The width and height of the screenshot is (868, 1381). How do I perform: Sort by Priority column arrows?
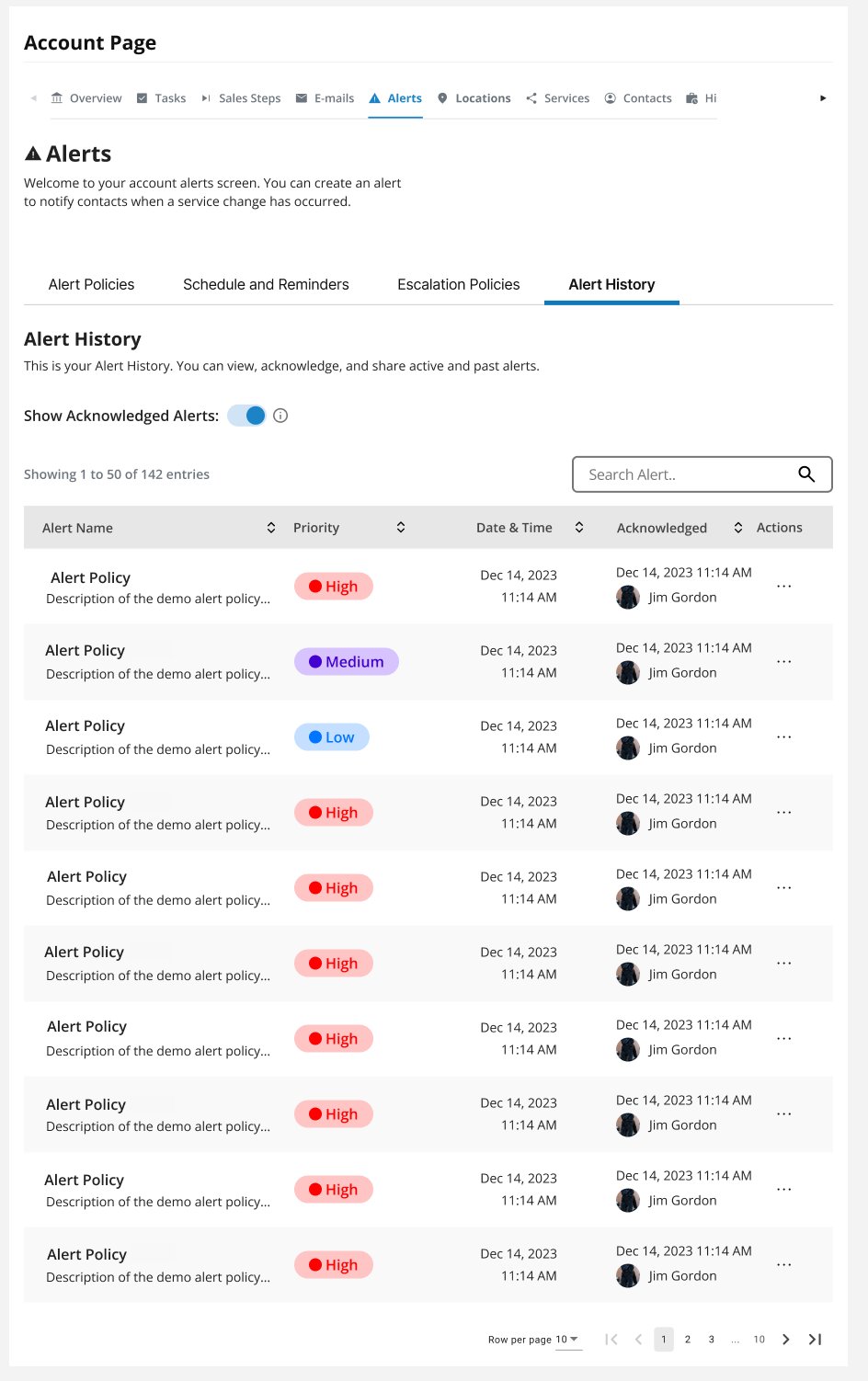(x=401, y=528)
